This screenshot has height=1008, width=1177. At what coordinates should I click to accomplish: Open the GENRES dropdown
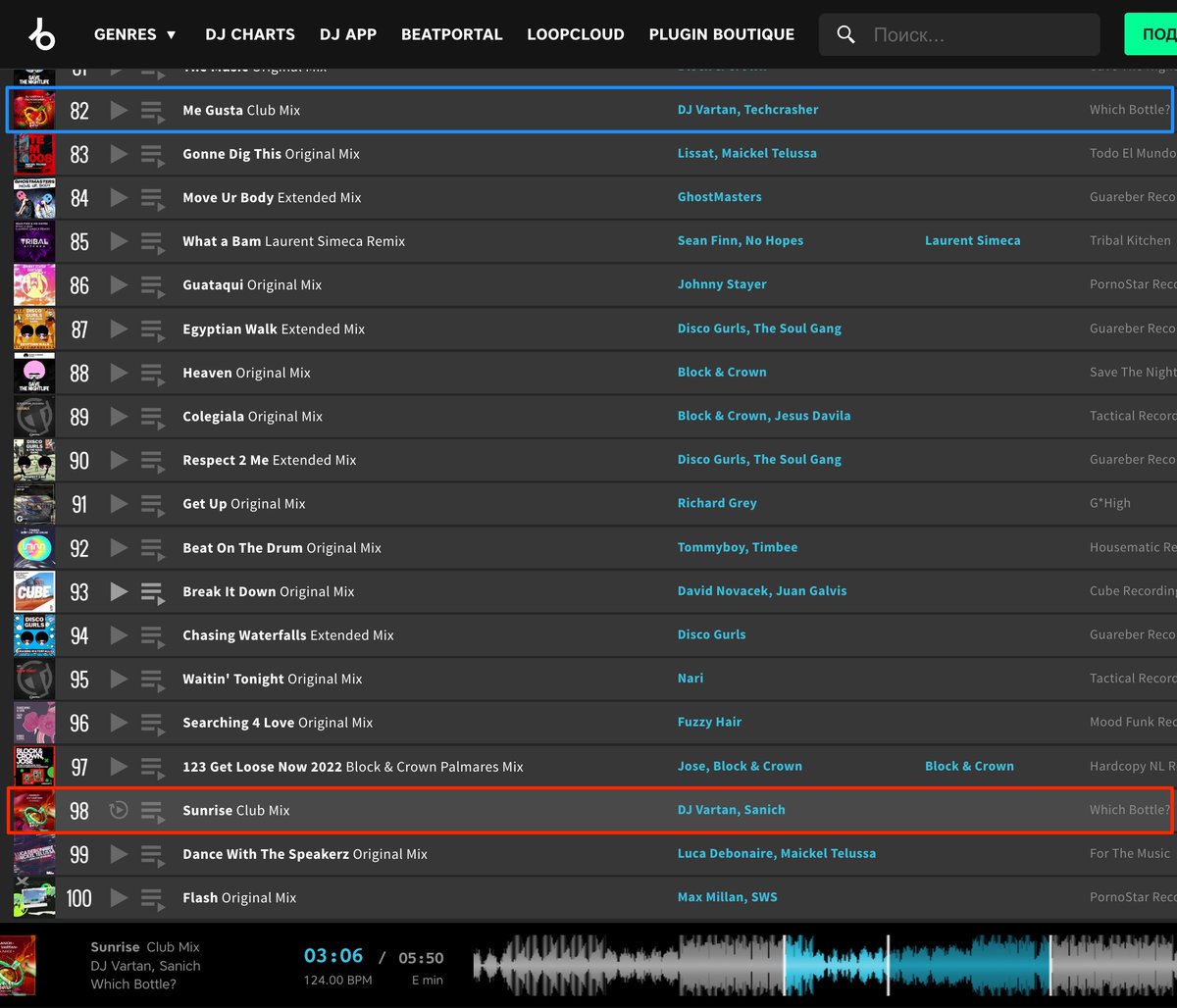click(135, 33)
